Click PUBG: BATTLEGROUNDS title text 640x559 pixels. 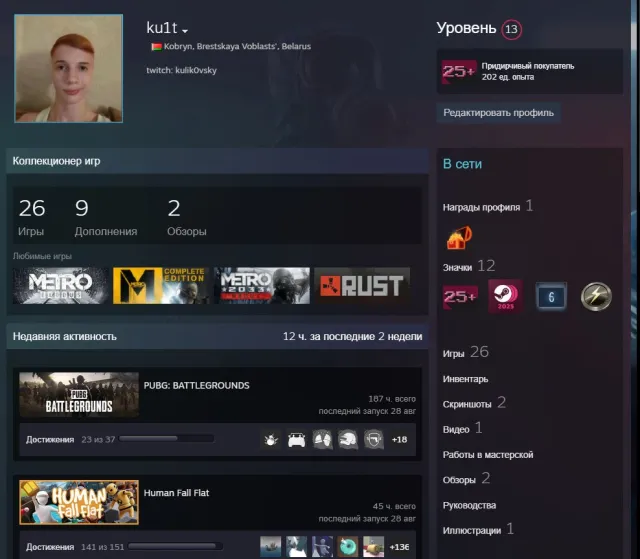coord(196,386)
